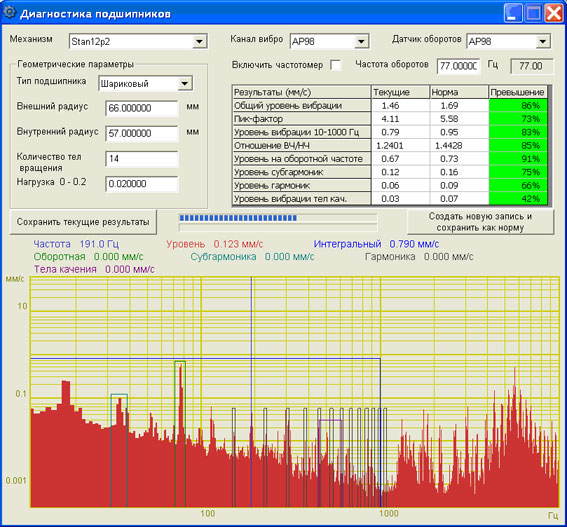Click the Внутренний радиус input field
This screenshot has height=527, width=567.
tap(142, 133)
